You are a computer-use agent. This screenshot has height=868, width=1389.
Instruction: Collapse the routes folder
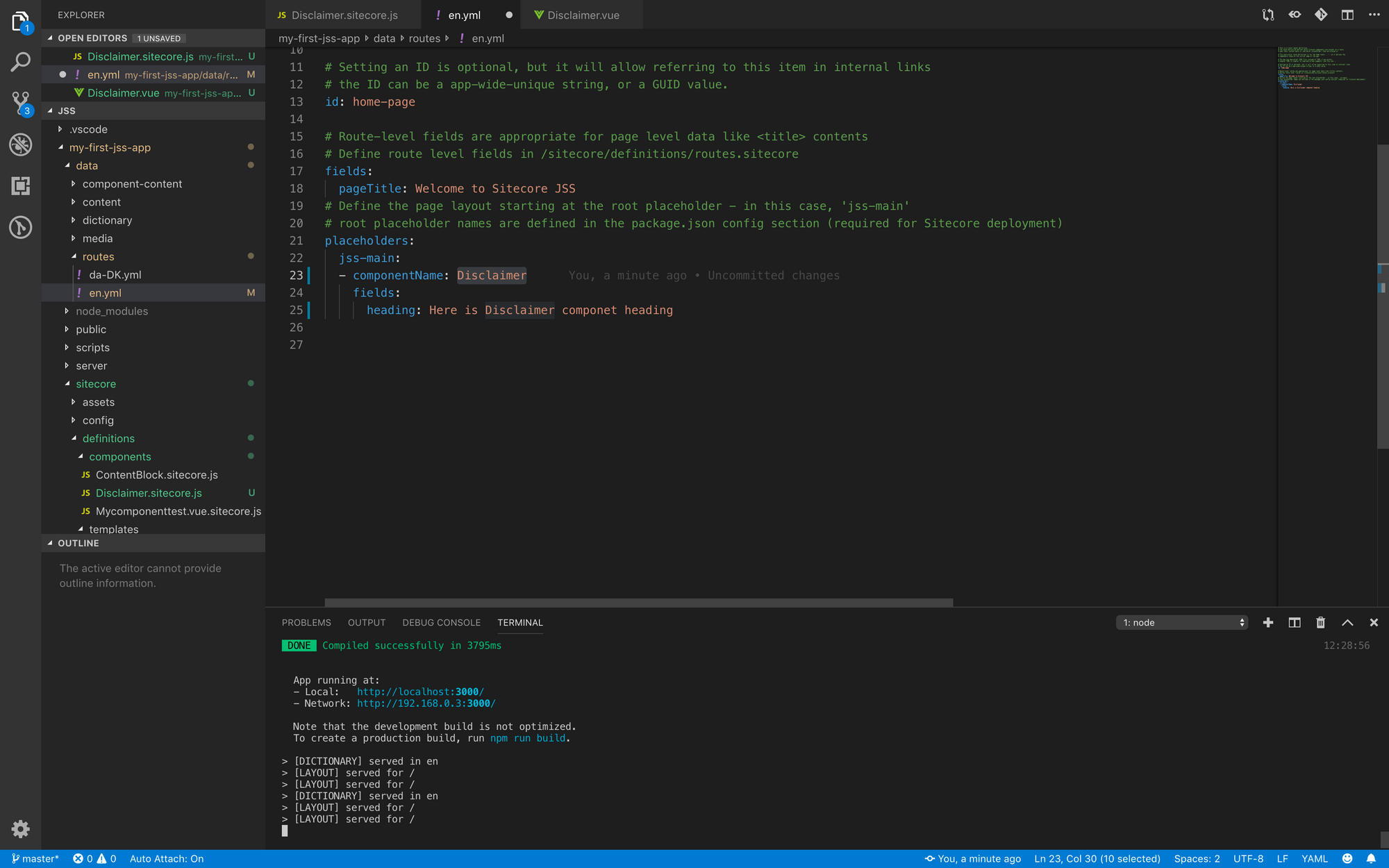pos(153,256)
